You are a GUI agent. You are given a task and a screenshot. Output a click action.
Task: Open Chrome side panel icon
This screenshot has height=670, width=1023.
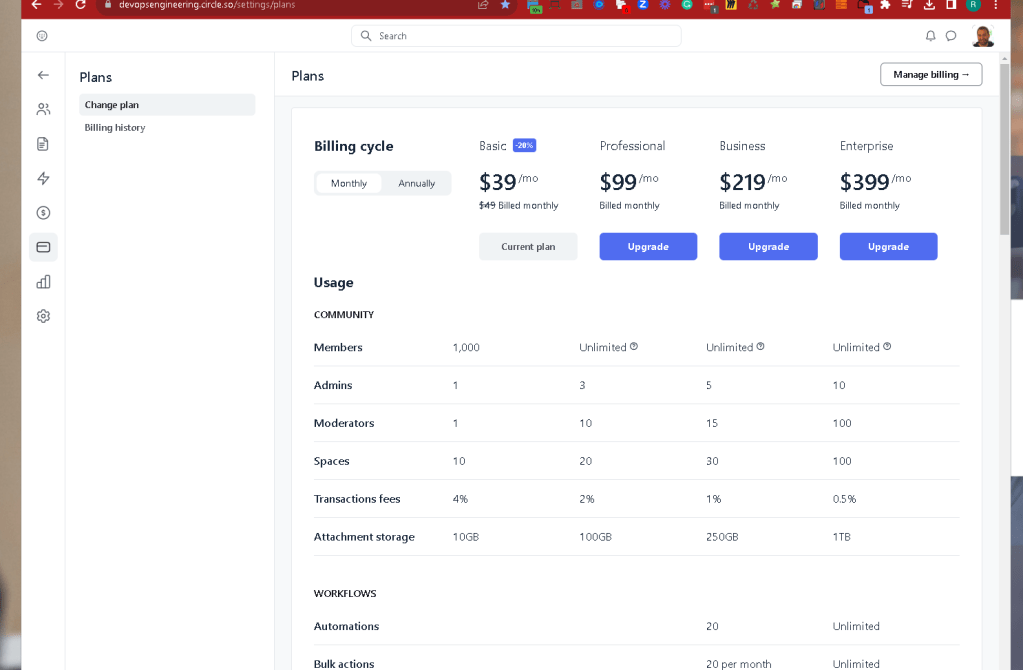[951, 5]
